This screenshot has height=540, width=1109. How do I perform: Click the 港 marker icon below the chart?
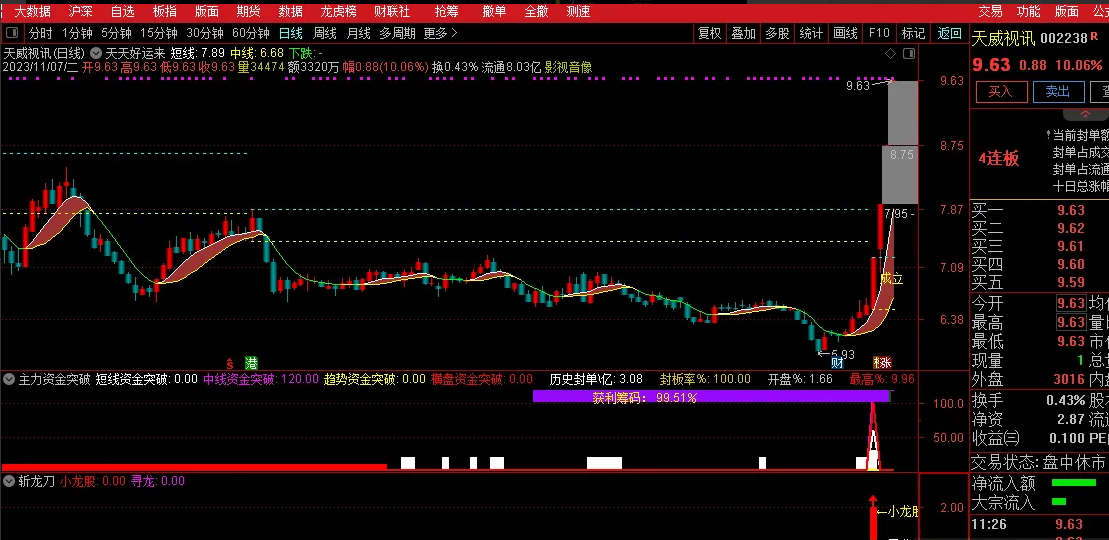(252, 362)
